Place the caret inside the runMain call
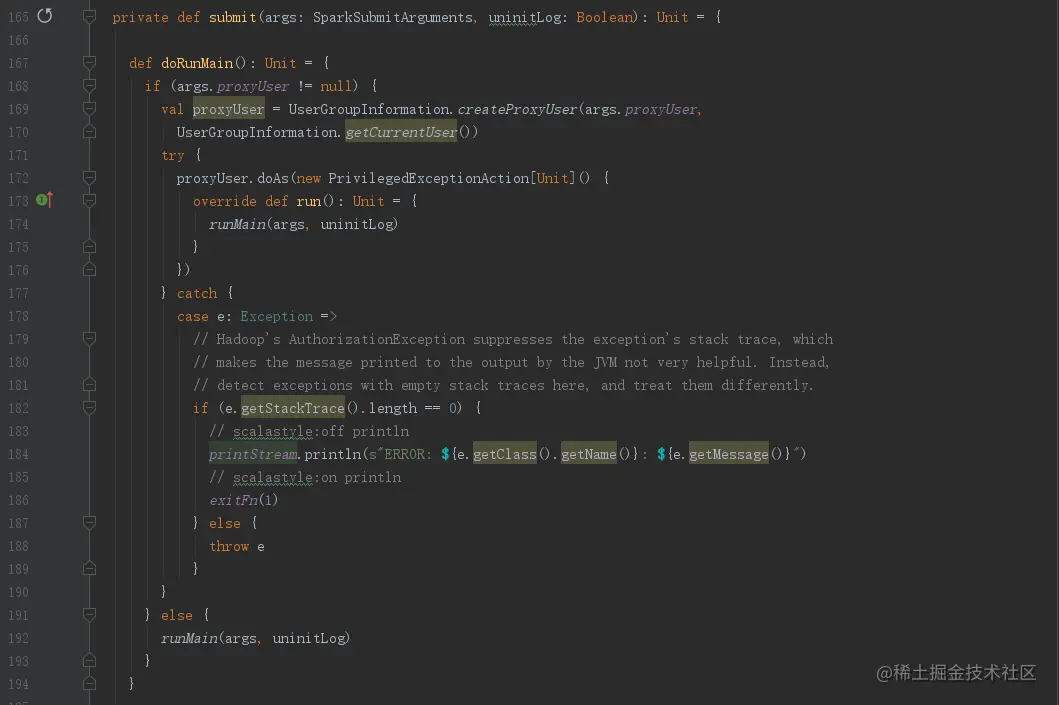Image resolution: width=1059 pixels, height=705 pixels. pos(237,224)
